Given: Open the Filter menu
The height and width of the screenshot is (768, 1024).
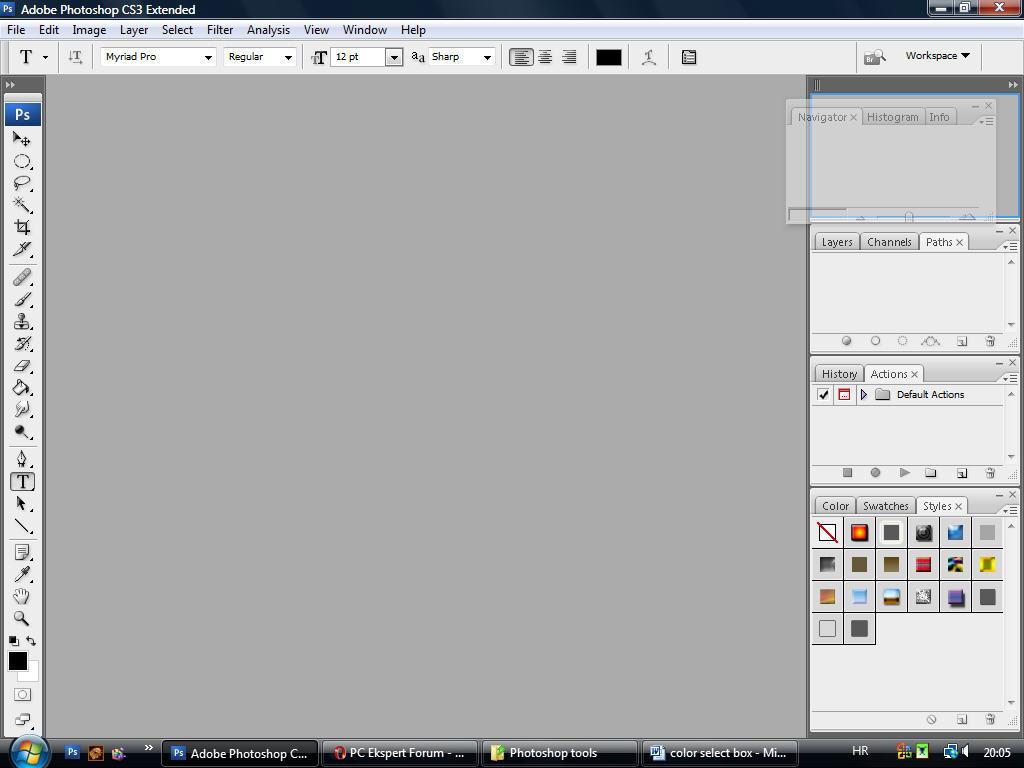Looking at the screenshot, I should [x=220, y=30].
